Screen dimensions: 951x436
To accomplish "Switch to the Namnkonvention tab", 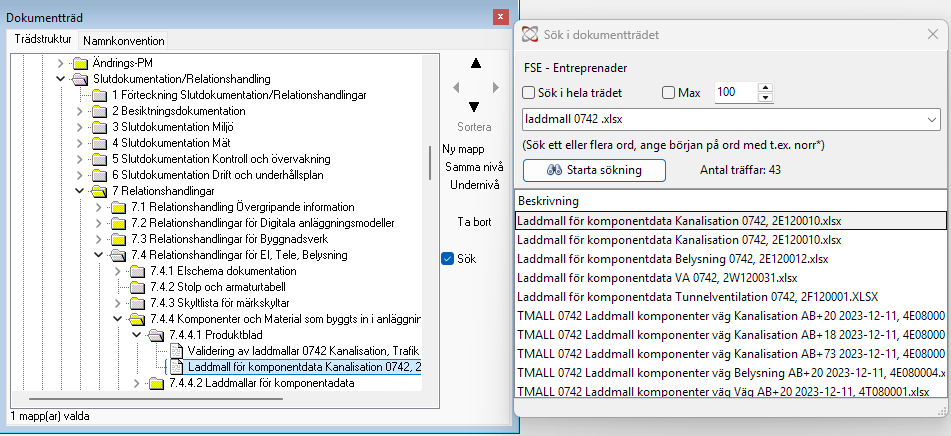I will (x=124, y=41).
